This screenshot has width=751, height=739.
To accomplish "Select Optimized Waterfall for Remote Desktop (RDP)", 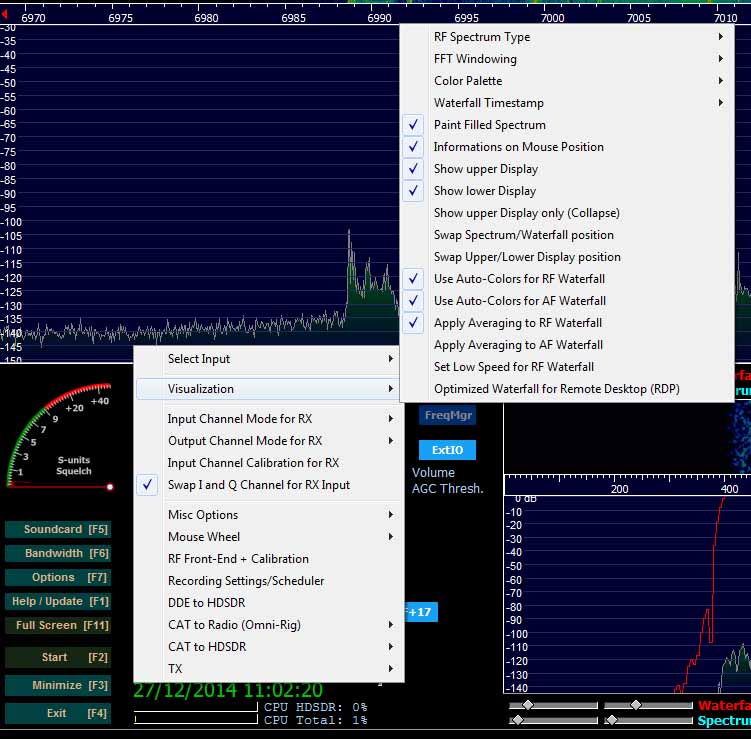I will coord(567,389).
